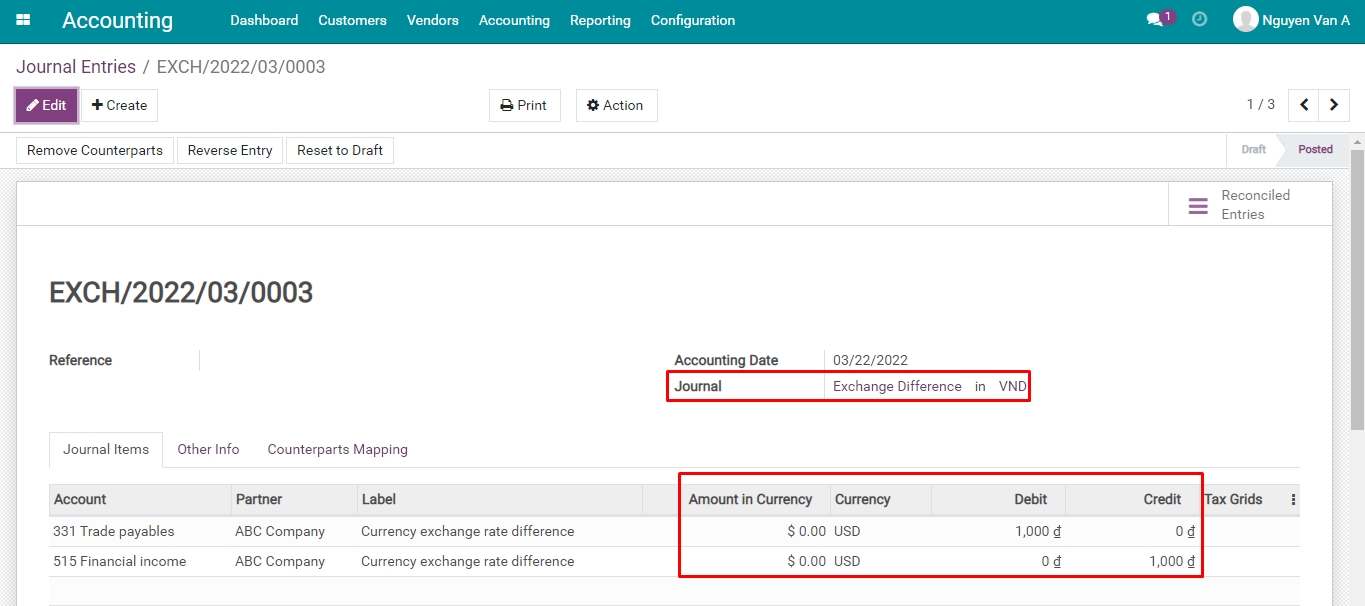Click Remove Counterparts button
Viewport: 1365px width, 606px height.
[95, 150]
